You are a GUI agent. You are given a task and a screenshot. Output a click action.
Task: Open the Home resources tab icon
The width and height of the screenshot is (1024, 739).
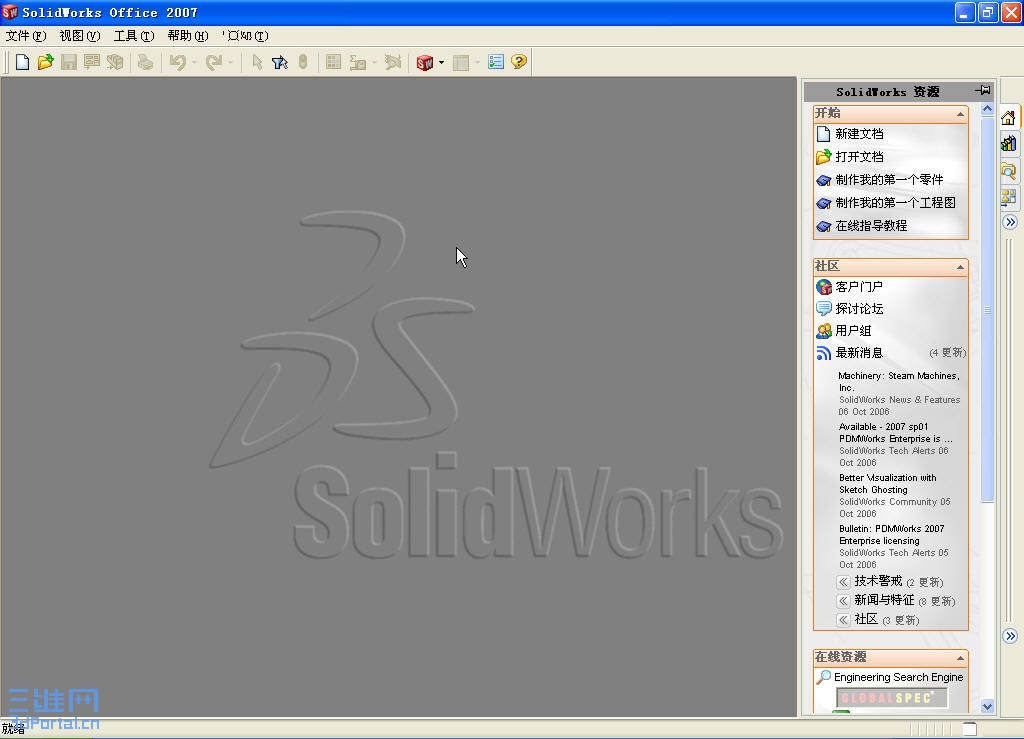point(1008,118)
